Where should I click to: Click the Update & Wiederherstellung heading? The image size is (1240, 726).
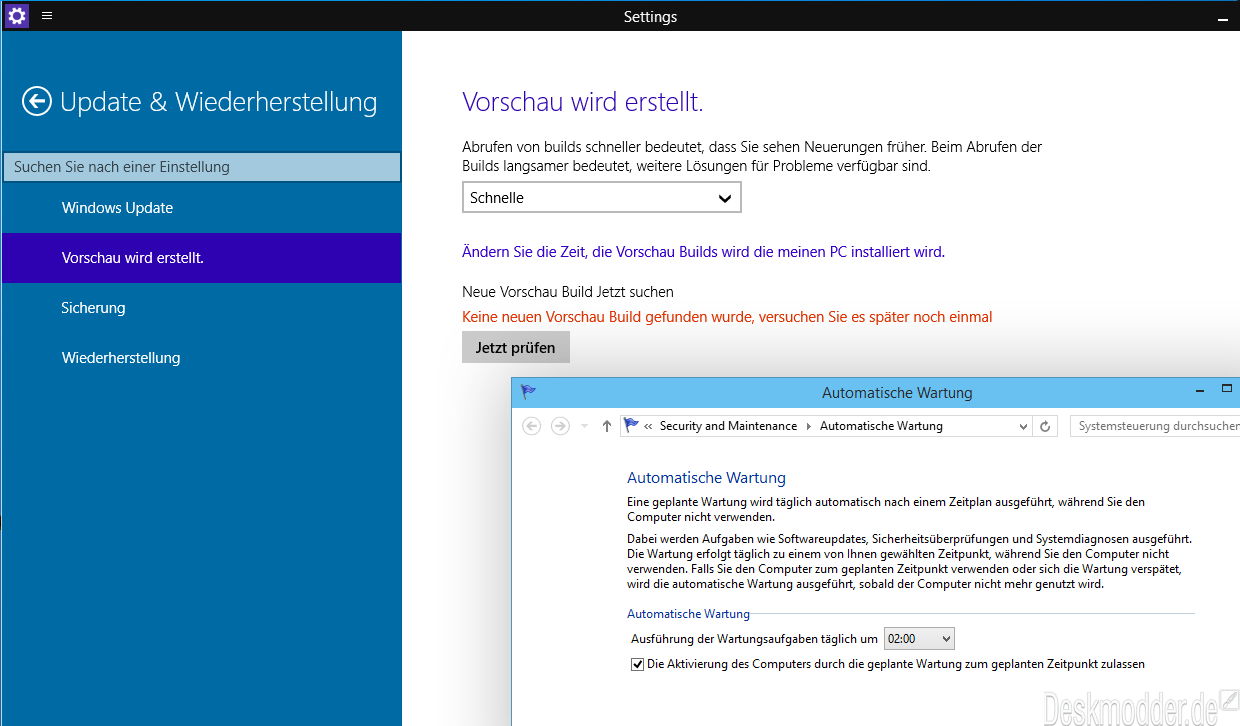click(x=219, y=102)
